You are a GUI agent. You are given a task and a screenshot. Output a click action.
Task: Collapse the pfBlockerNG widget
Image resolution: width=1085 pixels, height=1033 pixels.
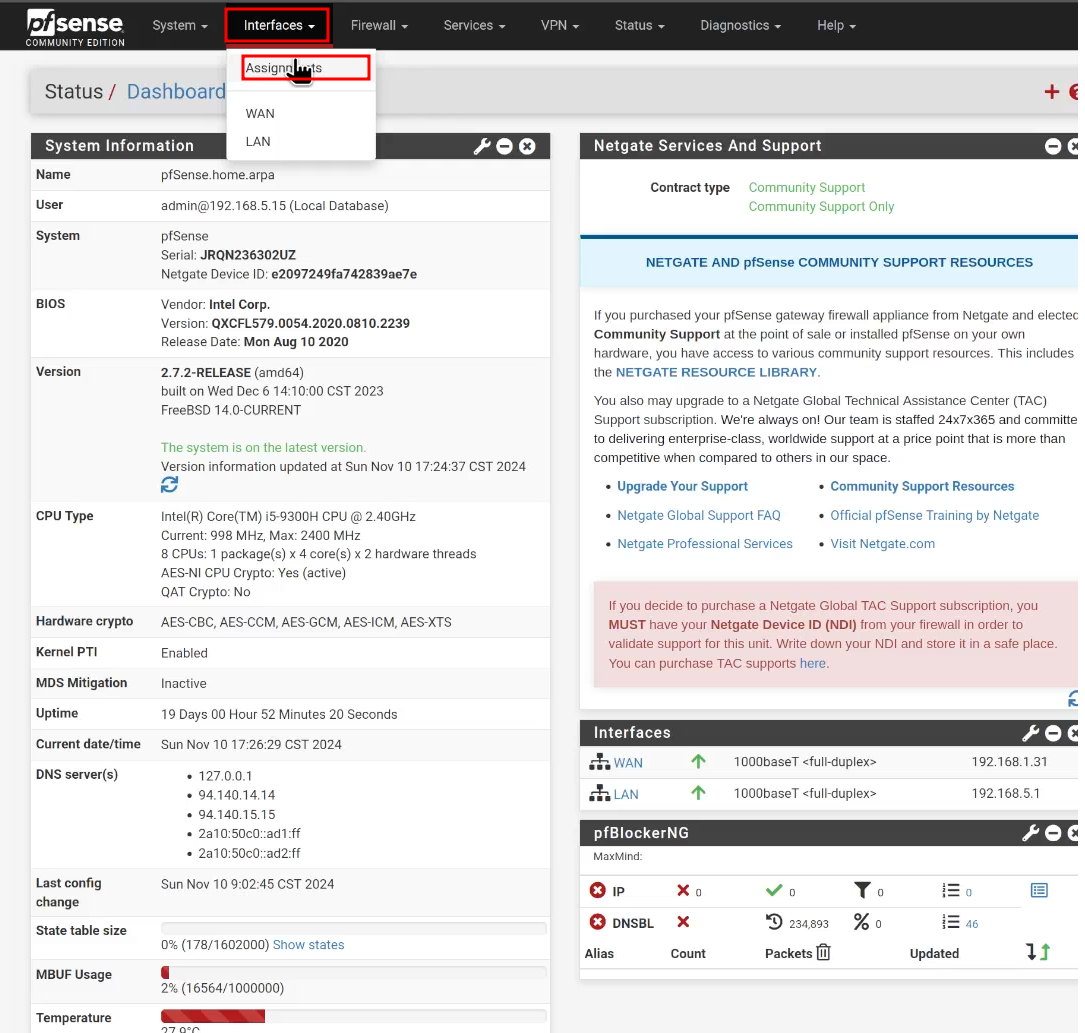[x=1052, y=833]
